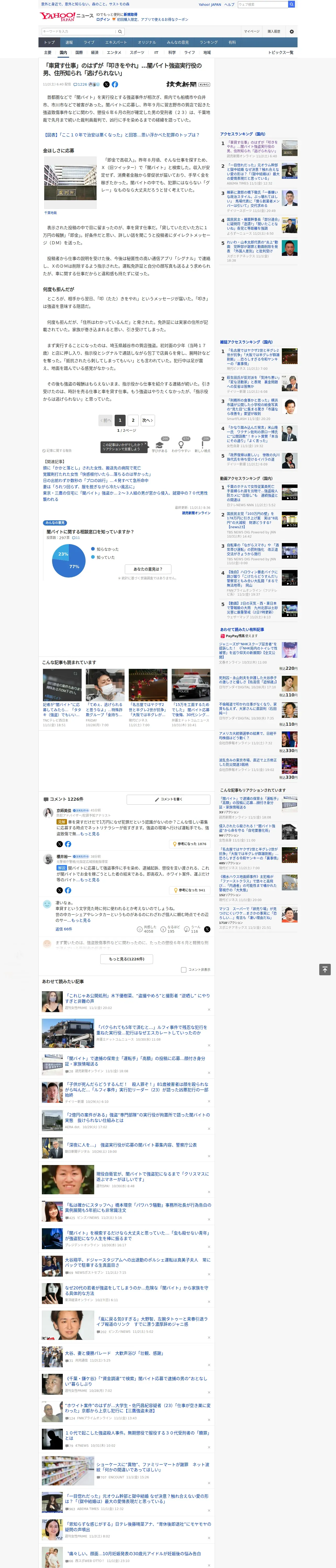Image resolution: width=336 pixels, height=1568 pixels.
Task: Click the scroll-to-top arrow button
Action: pyautogui.click(x=325, y=969)
